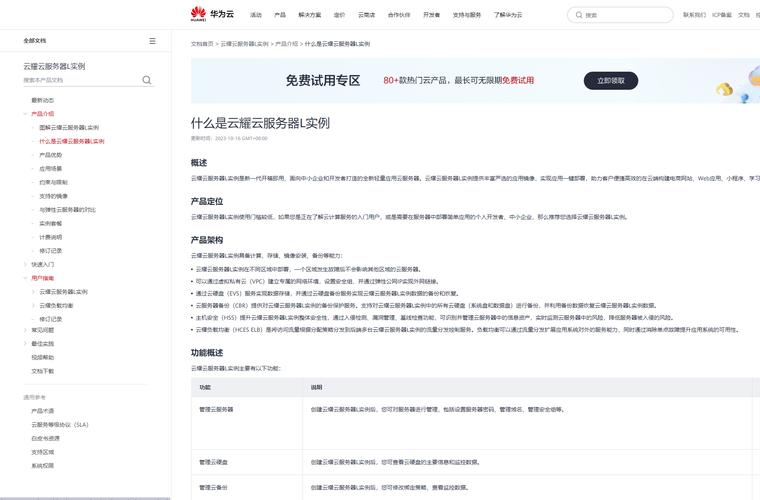Screen dimensions: 760x500
Task: Click the 文档首页 breadcrumb link
Action: [202, 44]
